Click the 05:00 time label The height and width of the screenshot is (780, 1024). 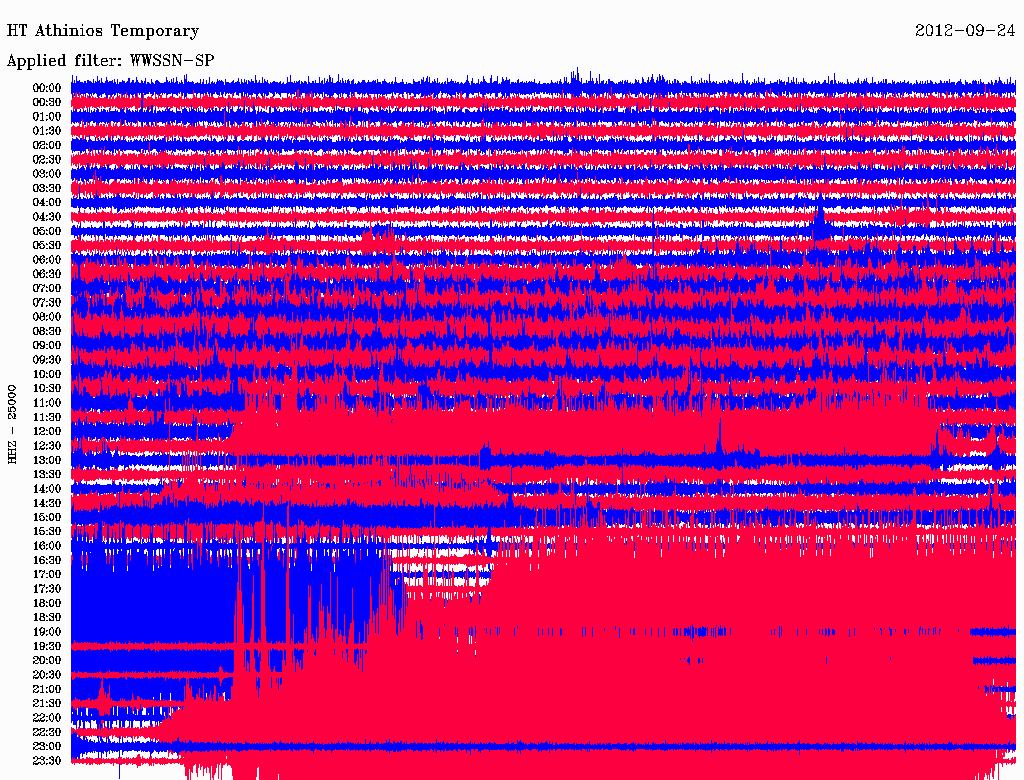click(x=47, y=231)
